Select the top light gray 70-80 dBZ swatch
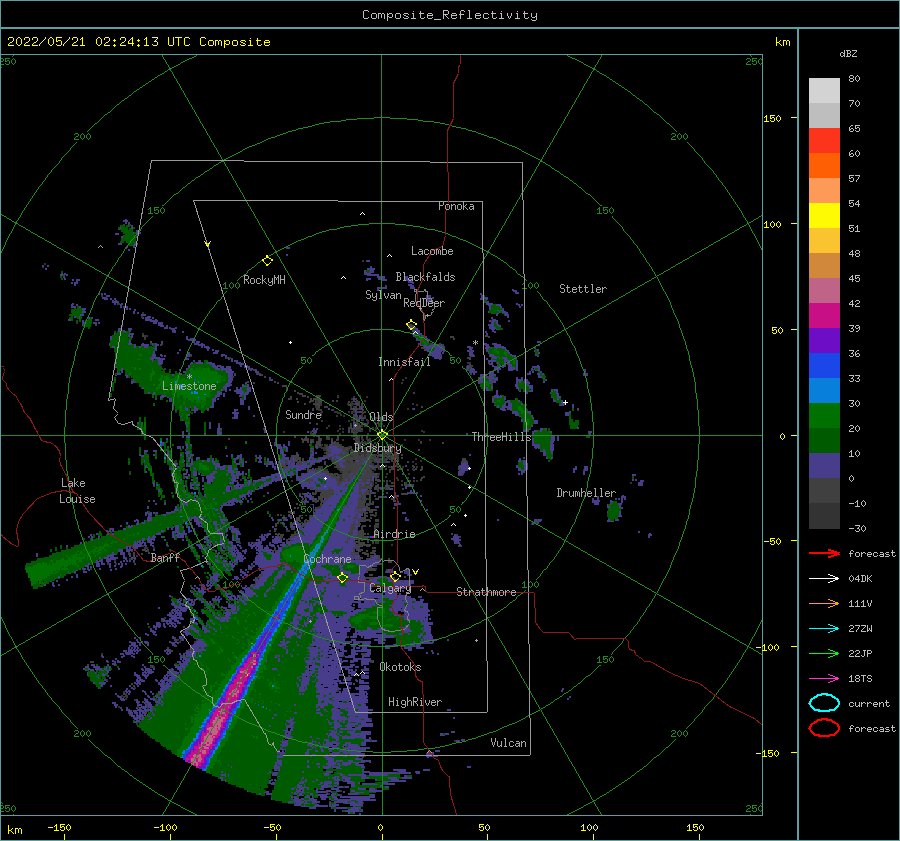This screenshot has height=841, width=900. pyautogui.click(x=824, y=91)
